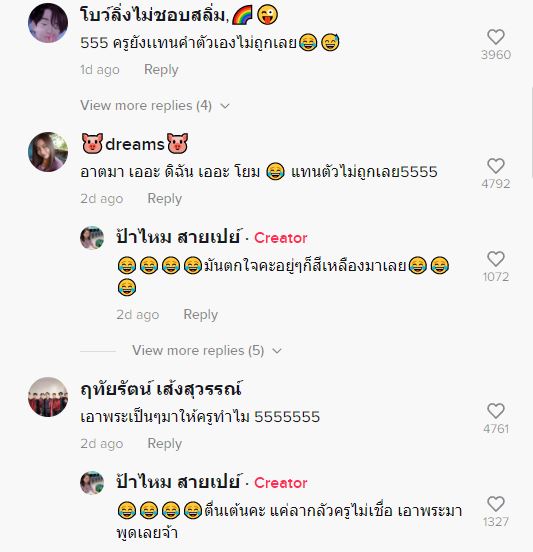Reply to the creator's first 2d ago reply
Screen dimensions: 533x552
(x=201, y=314)
